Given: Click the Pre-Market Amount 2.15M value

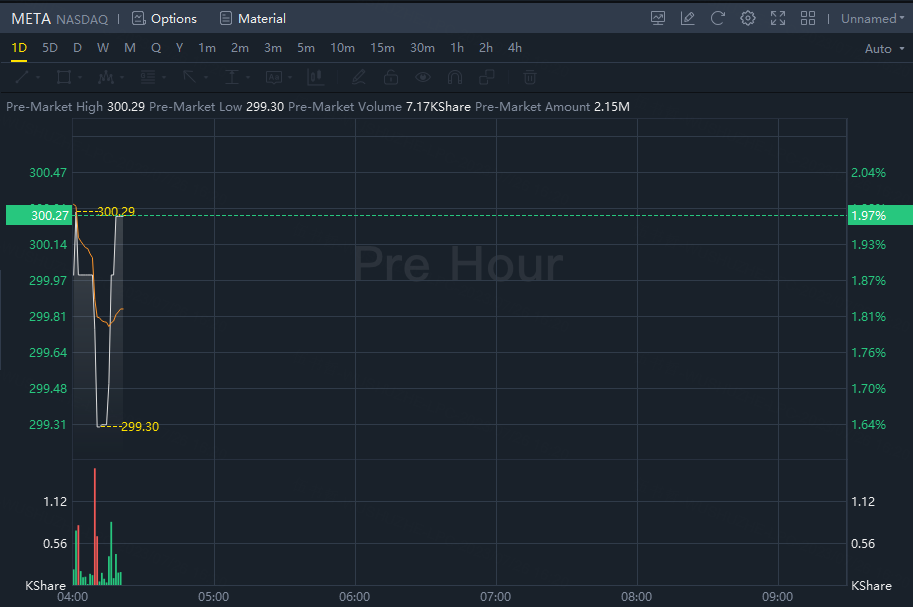Looking at the screenshot, I should point(611,107).
